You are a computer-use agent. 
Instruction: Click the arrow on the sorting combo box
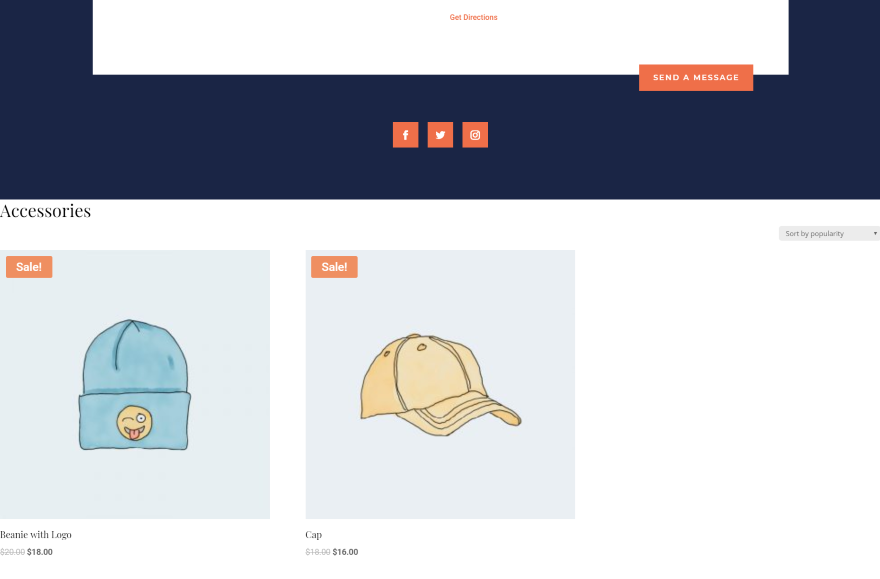874,233
